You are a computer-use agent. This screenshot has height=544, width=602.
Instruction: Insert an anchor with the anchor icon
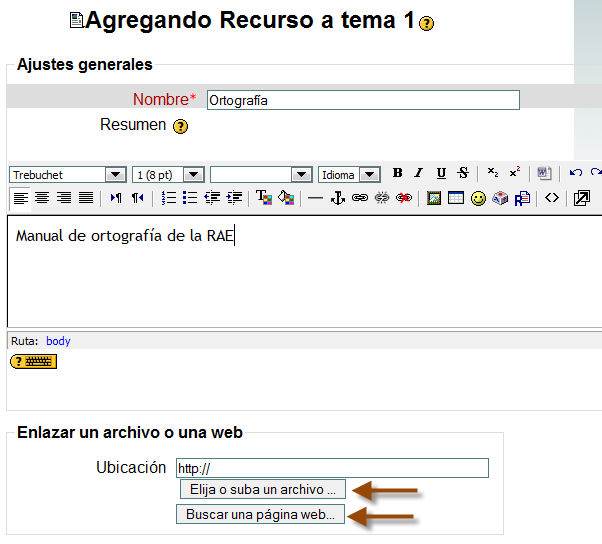tap(338, 198)
